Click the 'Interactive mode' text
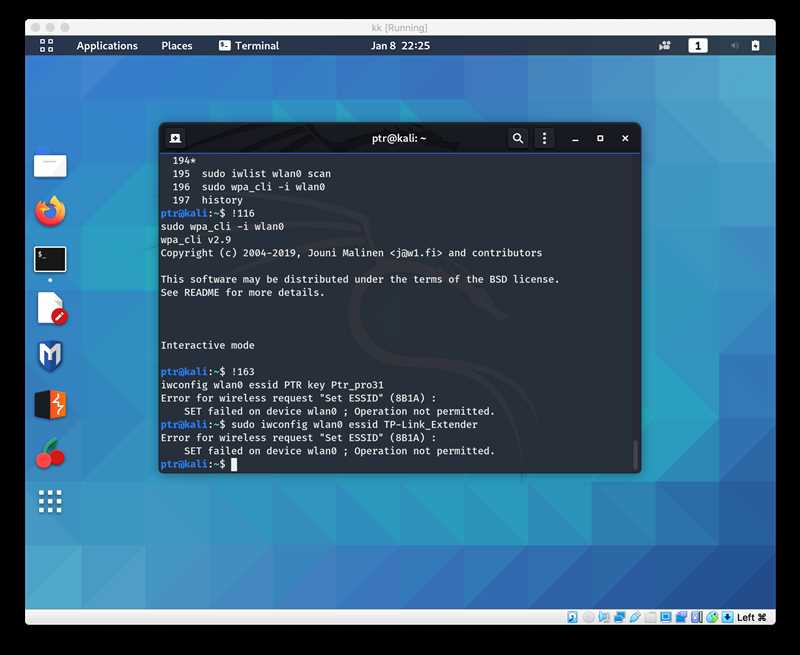800x655 pixels. (x=207, y=345)
